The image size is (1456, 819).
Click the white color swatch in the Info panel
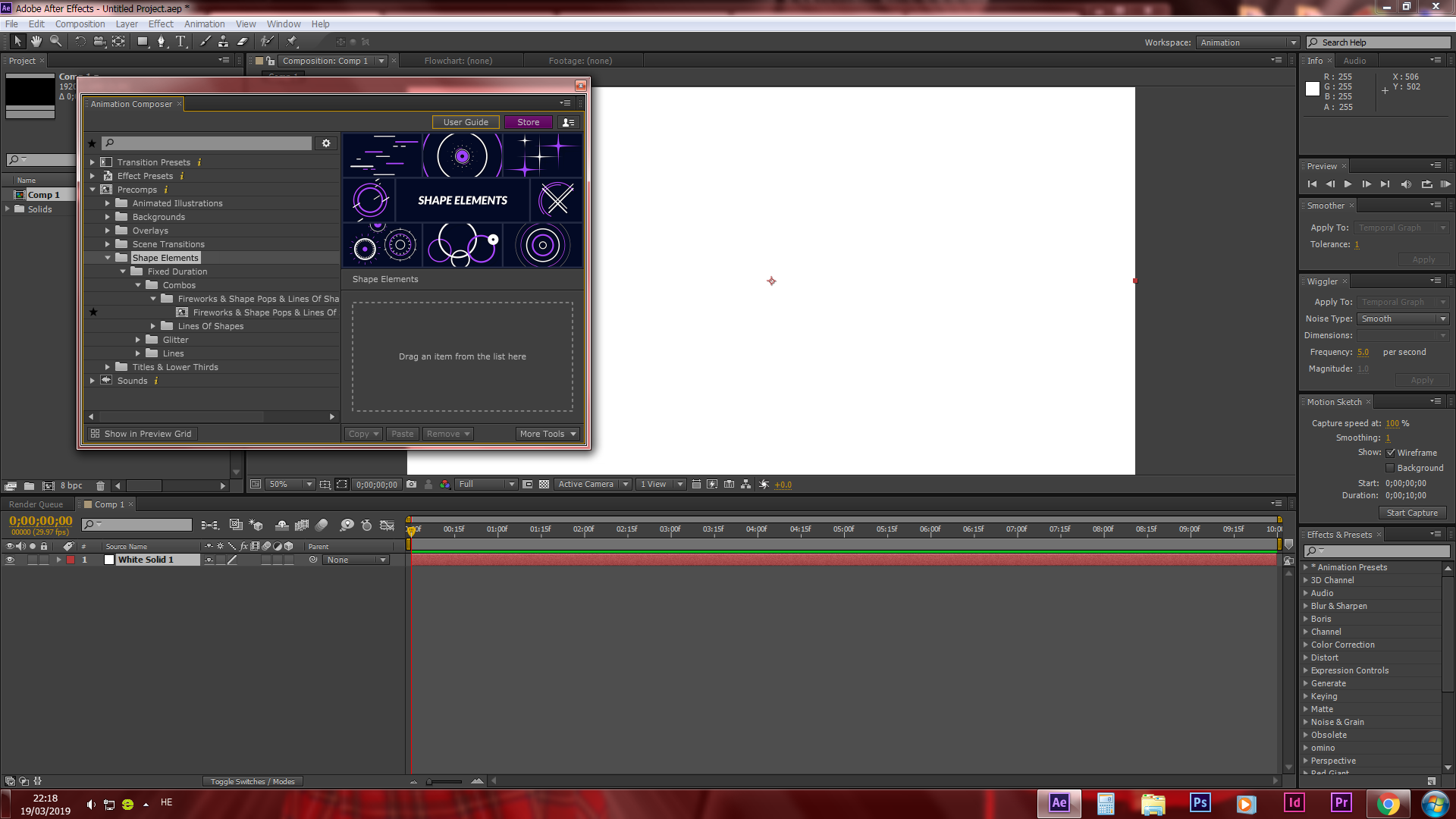click(x=1312, y=89)
